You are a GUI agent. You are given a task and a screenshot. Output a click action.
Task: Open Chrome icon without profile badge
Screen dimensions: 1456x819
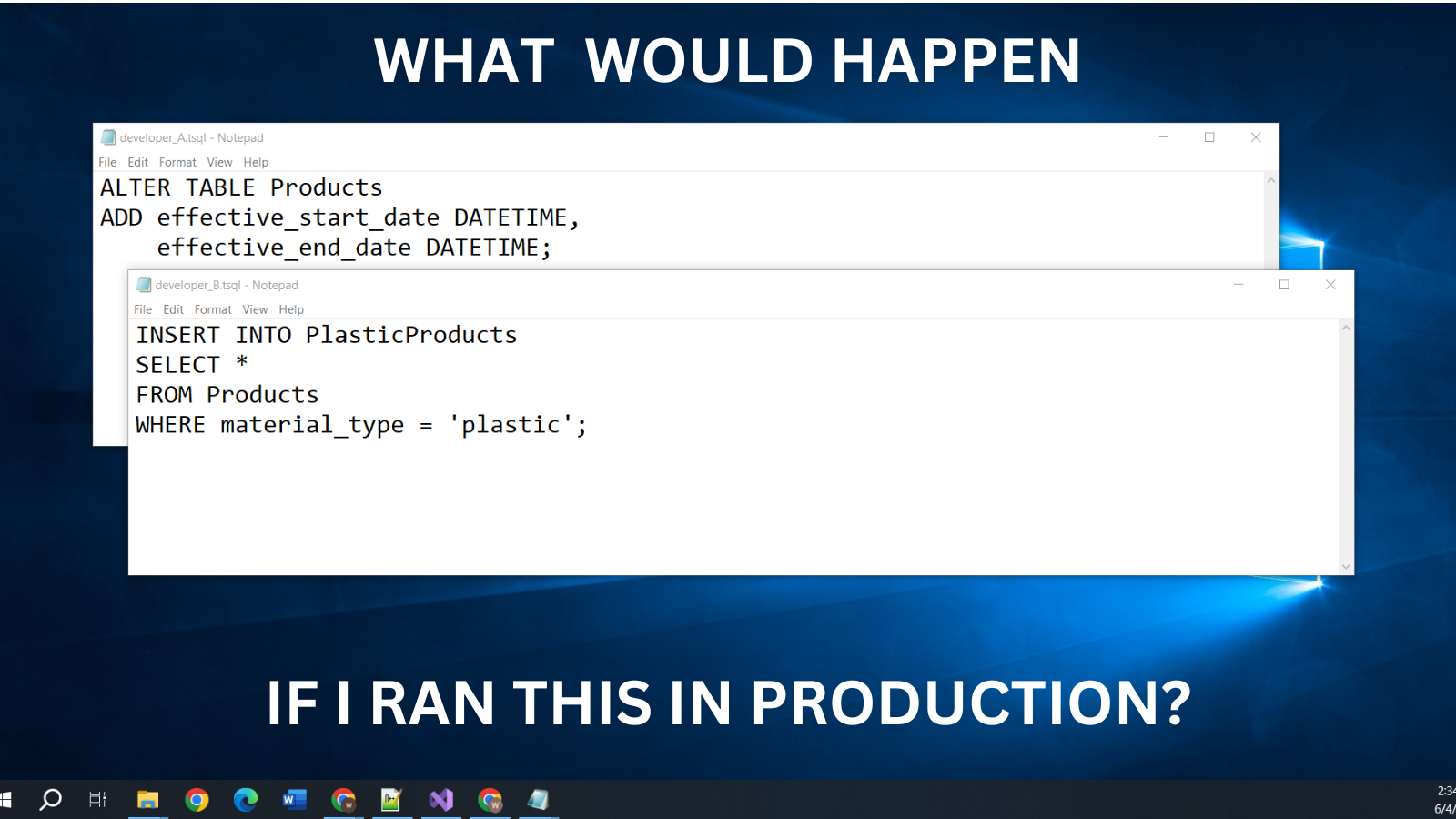point(197,800)
